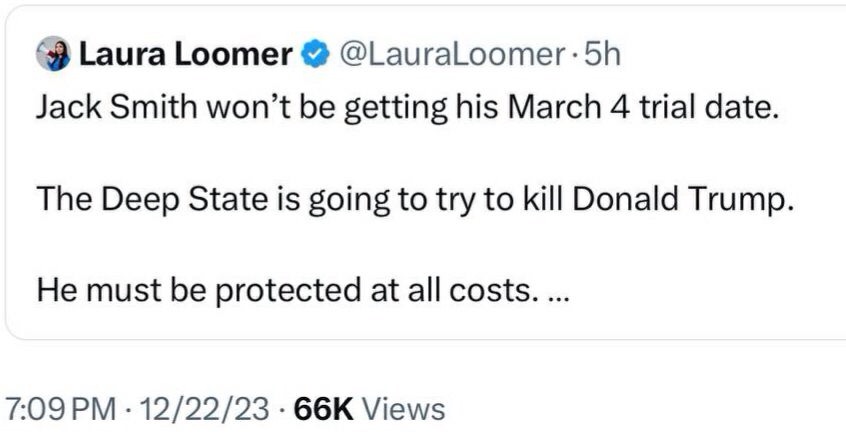Open the @LauraLoomer handle link

[x=452, y=56]
